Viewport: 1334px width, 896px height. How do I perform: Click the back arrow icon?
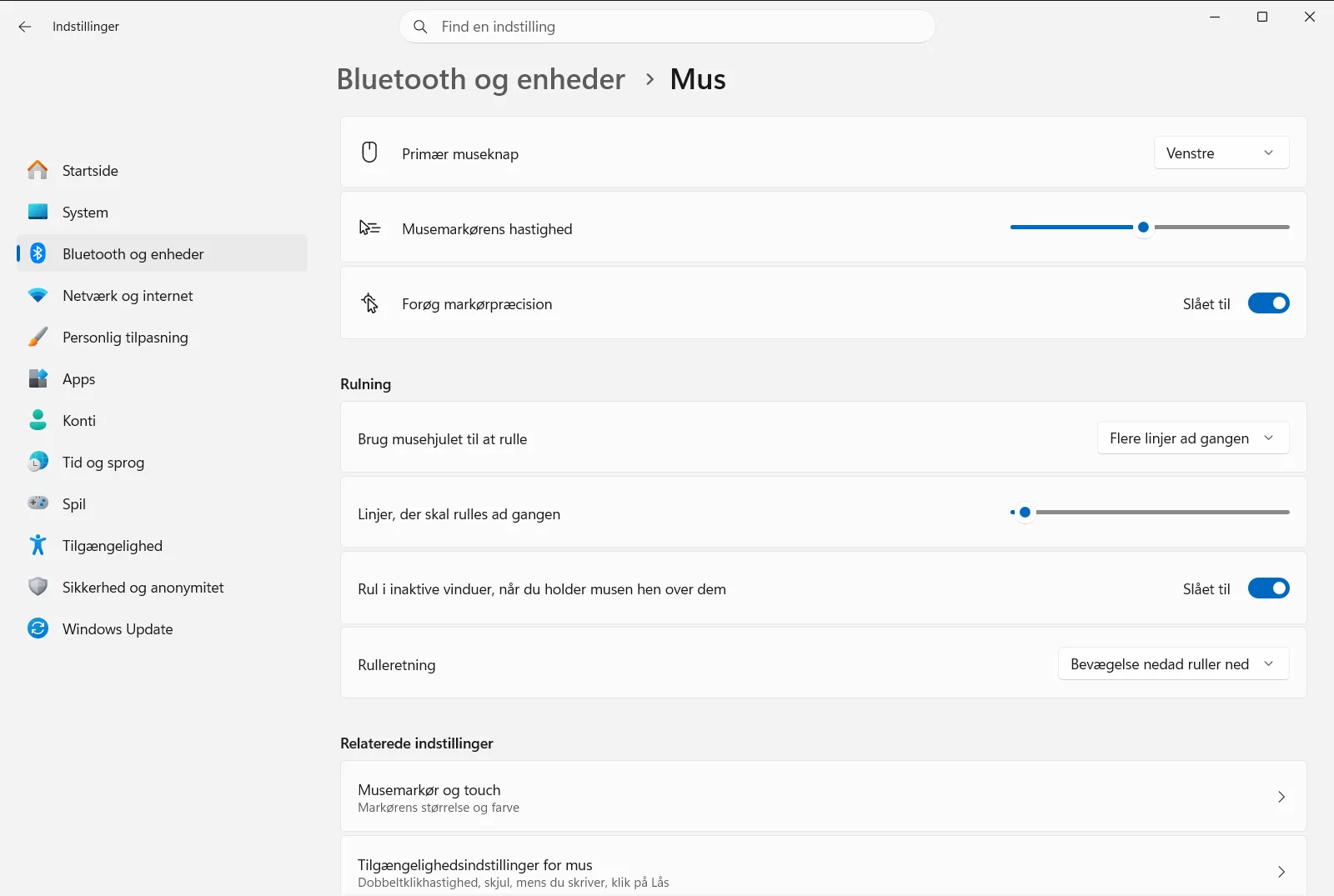click(25, 27)
